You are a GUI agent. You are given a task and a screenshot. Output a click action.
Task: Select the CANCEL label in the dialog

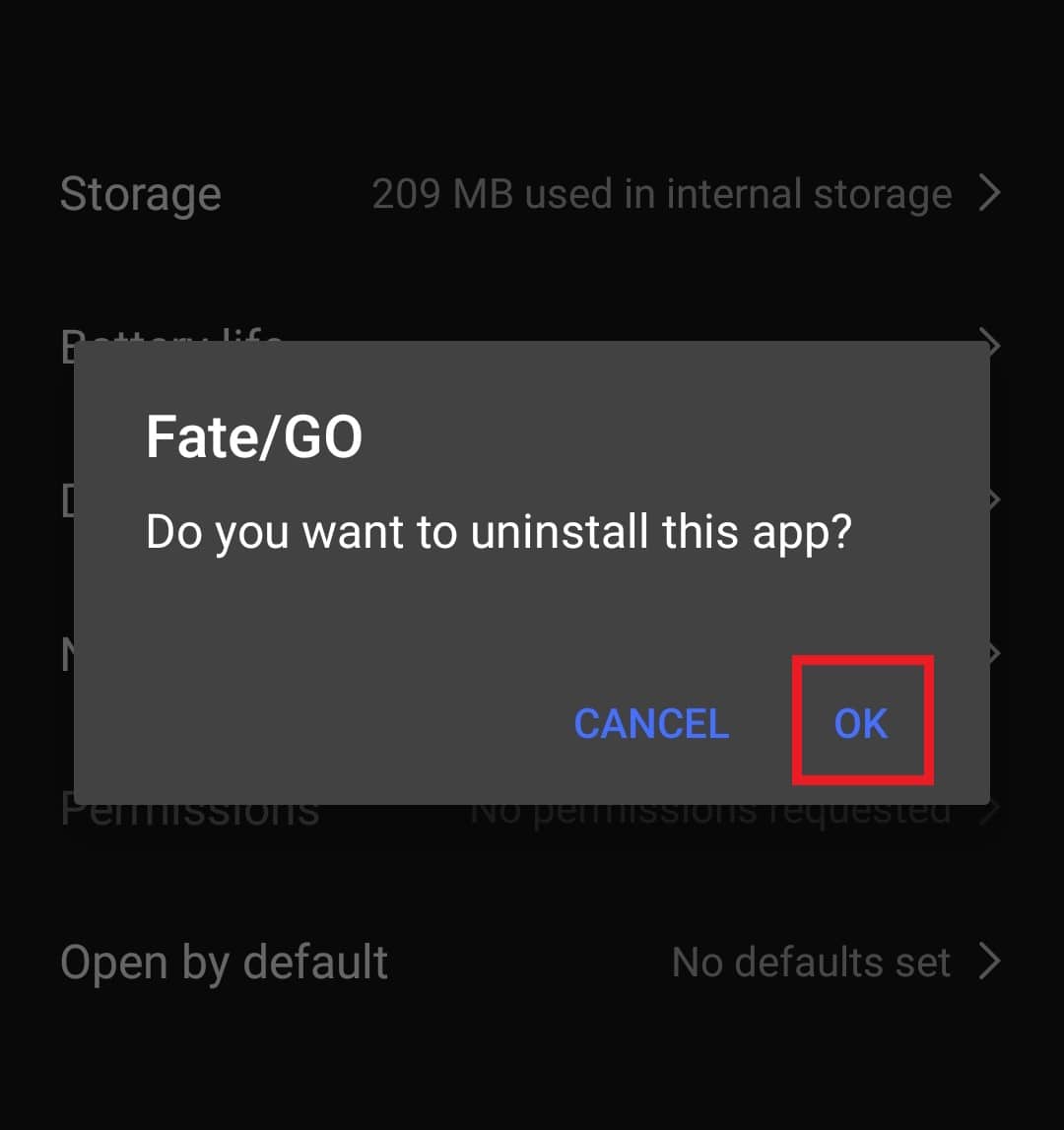coord(650,724)
